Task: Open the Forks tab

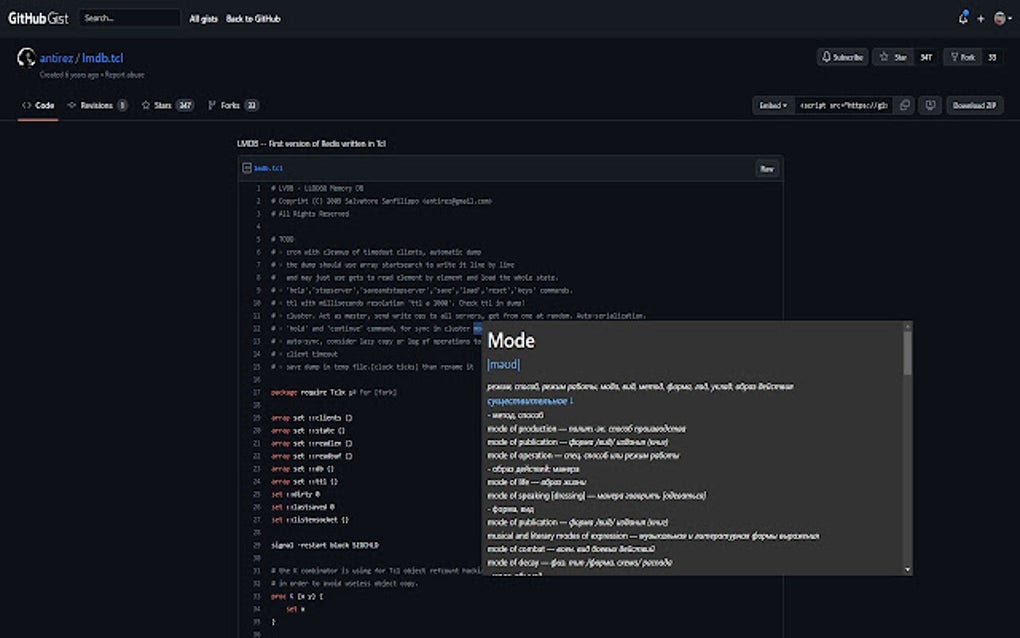Action: click(232, 105)
